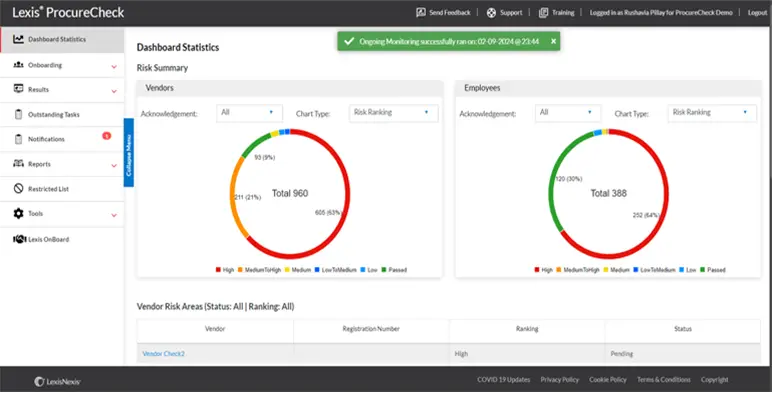Click the Reports icon in sidebar
This screenshot has width=772, height=393.
tap(18, 164)
